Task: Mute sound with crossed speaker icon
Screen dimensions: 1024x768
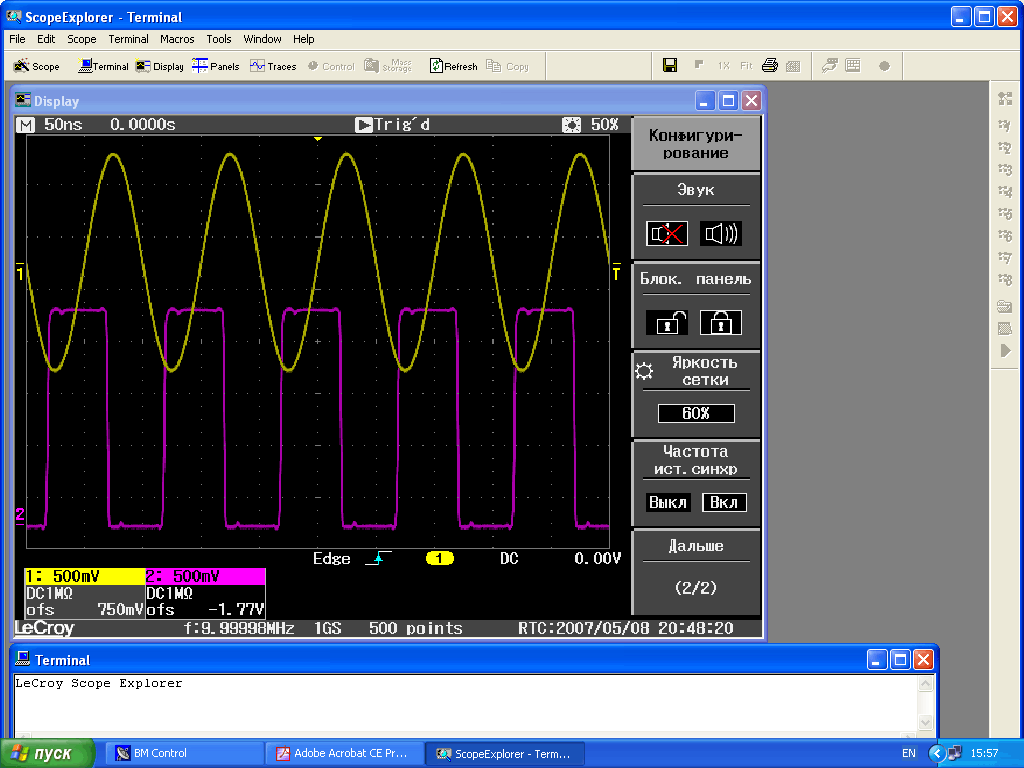Action: click(x=667, y=234)
